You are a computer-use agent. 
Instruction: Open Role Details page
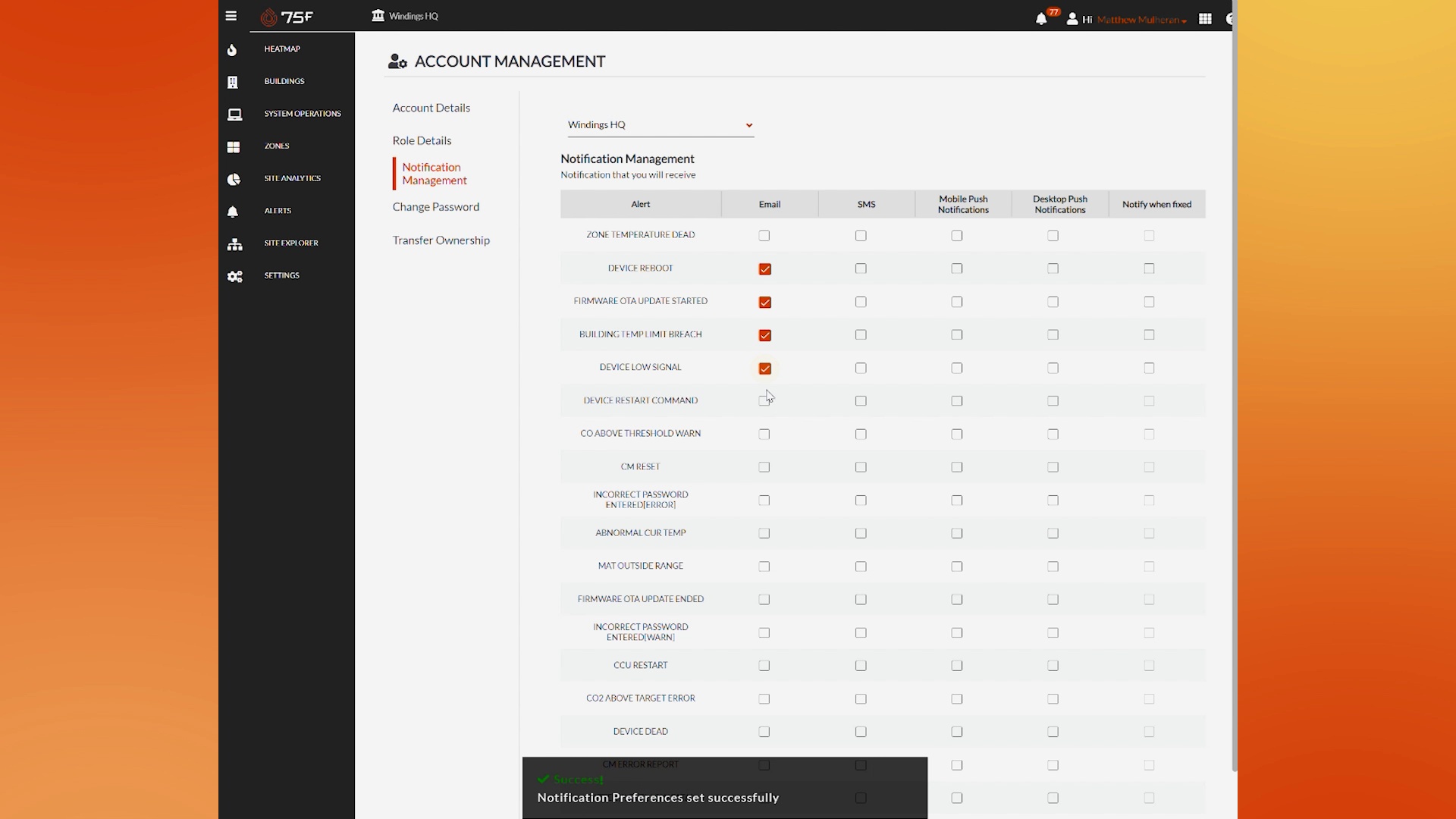[x=422, y=141]
